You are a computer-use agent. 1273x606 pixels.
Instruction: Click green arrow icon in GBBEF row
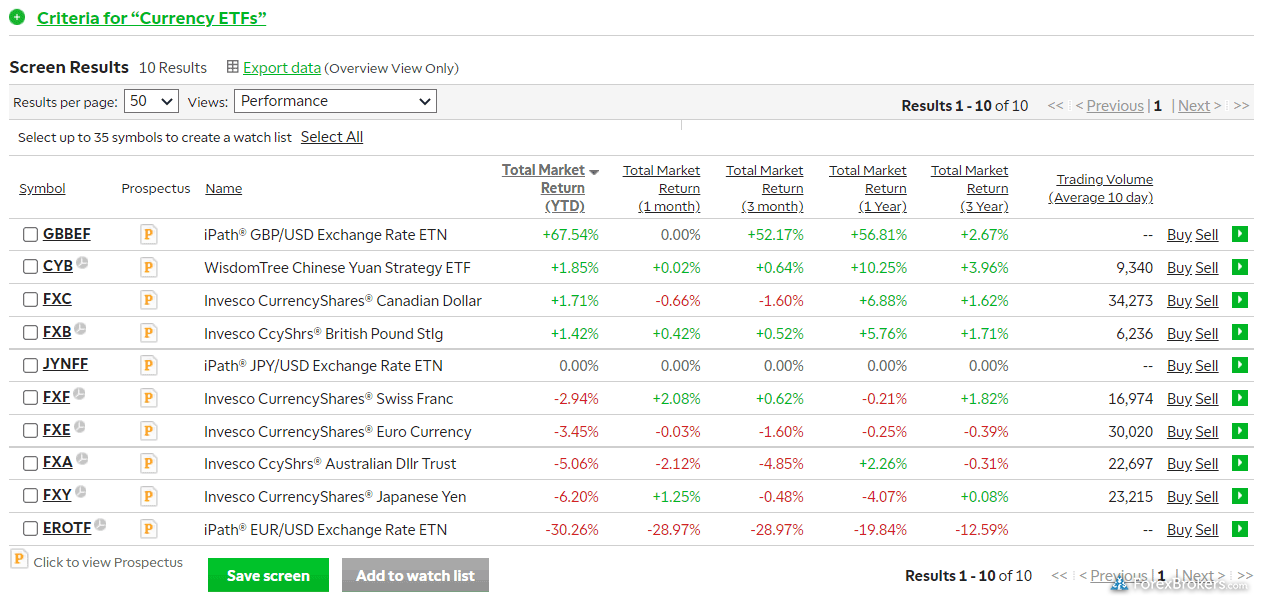tap(1240, 234)
